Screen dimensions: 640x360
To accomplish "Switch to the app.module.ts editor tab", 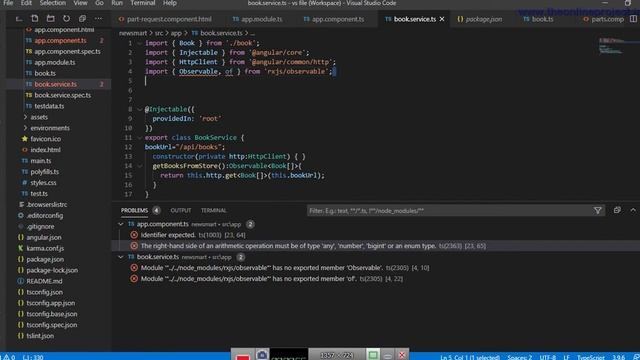I will 258,19.
